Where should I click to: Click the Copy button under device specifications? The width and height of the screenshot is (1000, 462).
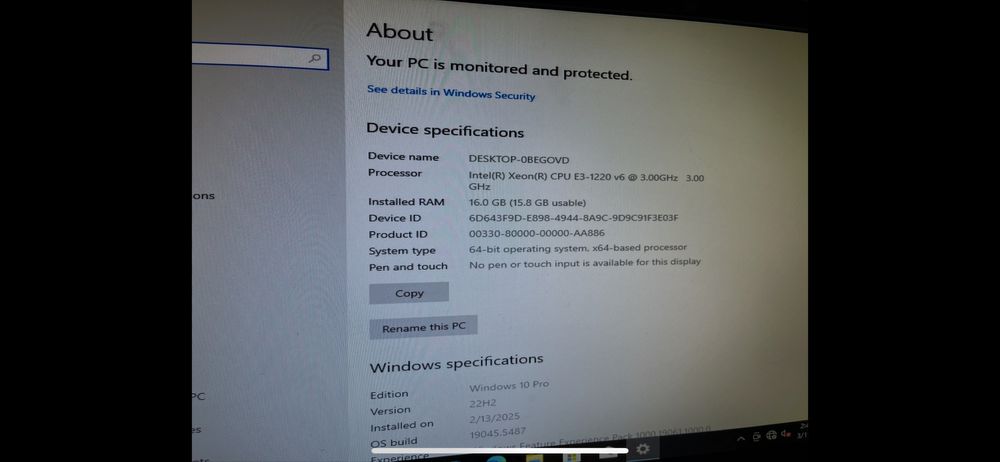[409, 293]
